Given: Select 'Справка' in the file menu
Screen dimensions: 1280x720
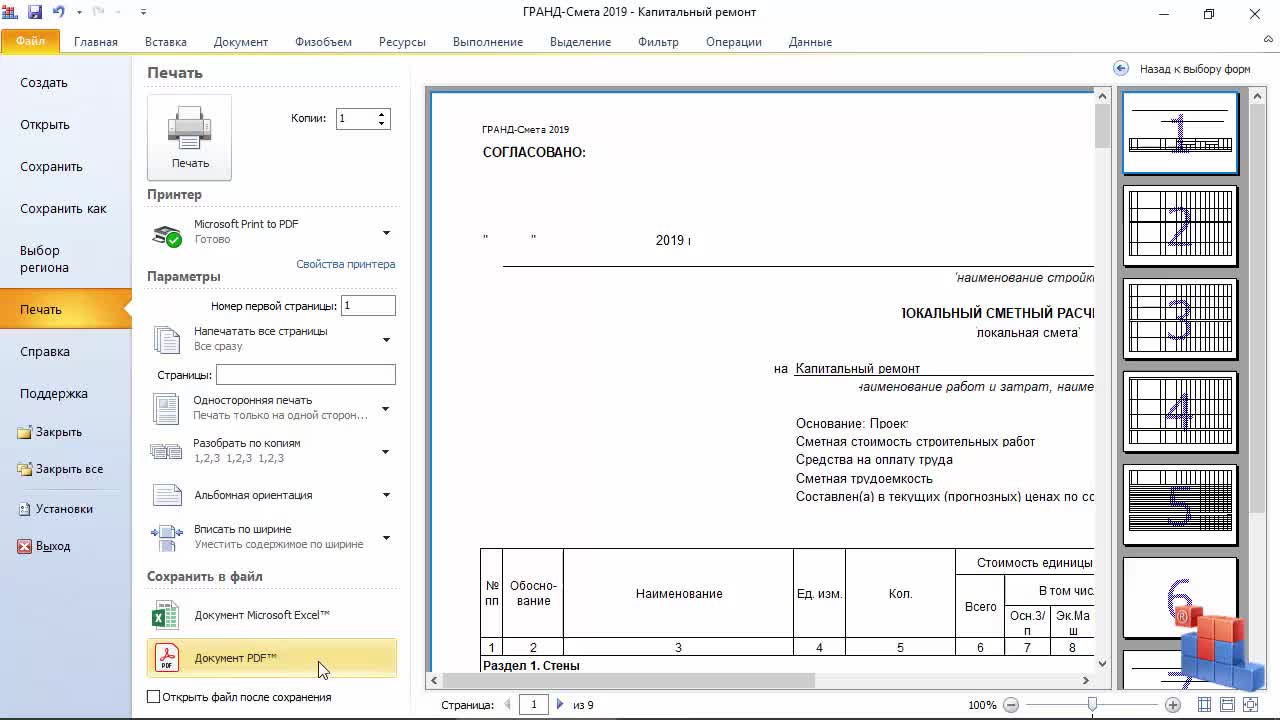Looking at the screenshot, I should click(x=65, y=352).
